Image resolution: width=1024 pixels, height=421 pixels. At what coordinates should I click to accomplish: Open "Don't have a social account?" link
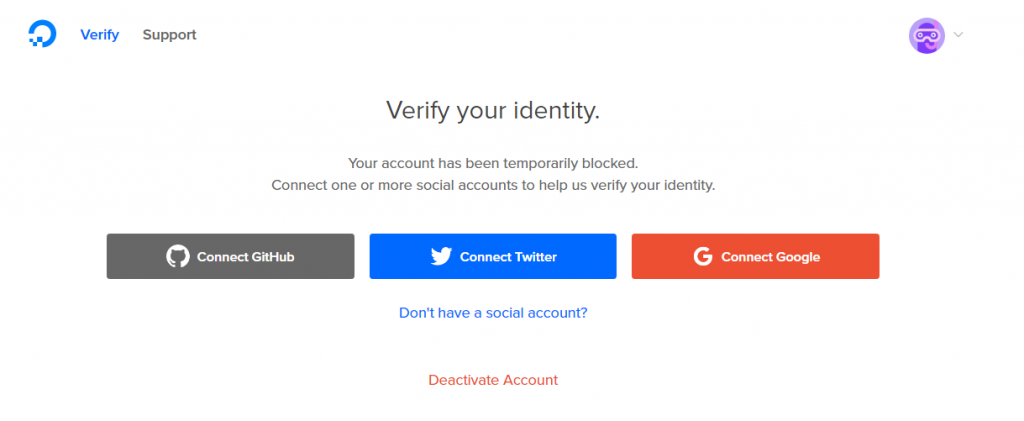point(493,313)
